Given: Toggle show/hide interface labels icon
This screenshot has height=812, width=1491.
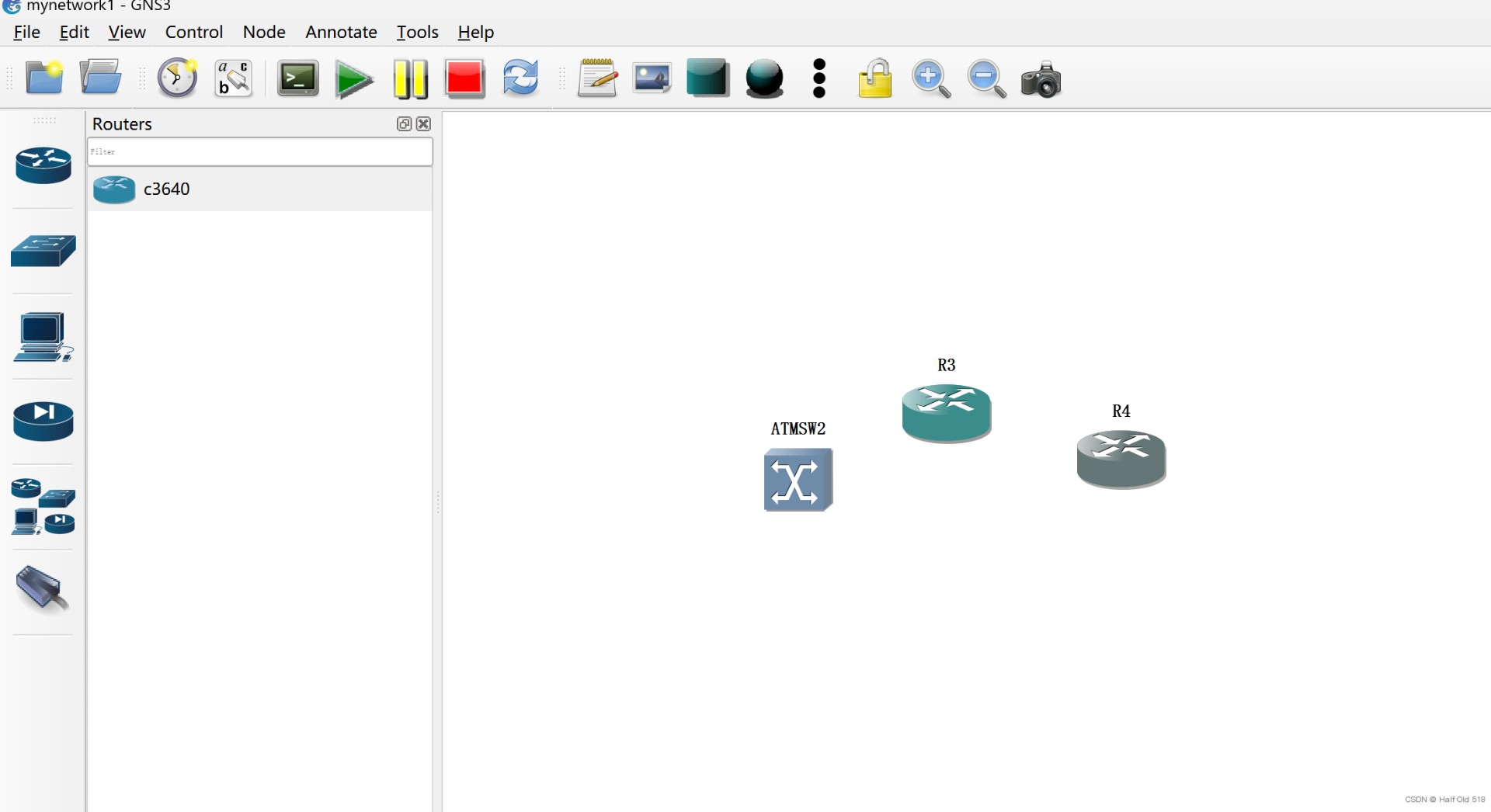Looking at the screenshot, I should pos(234,78).
